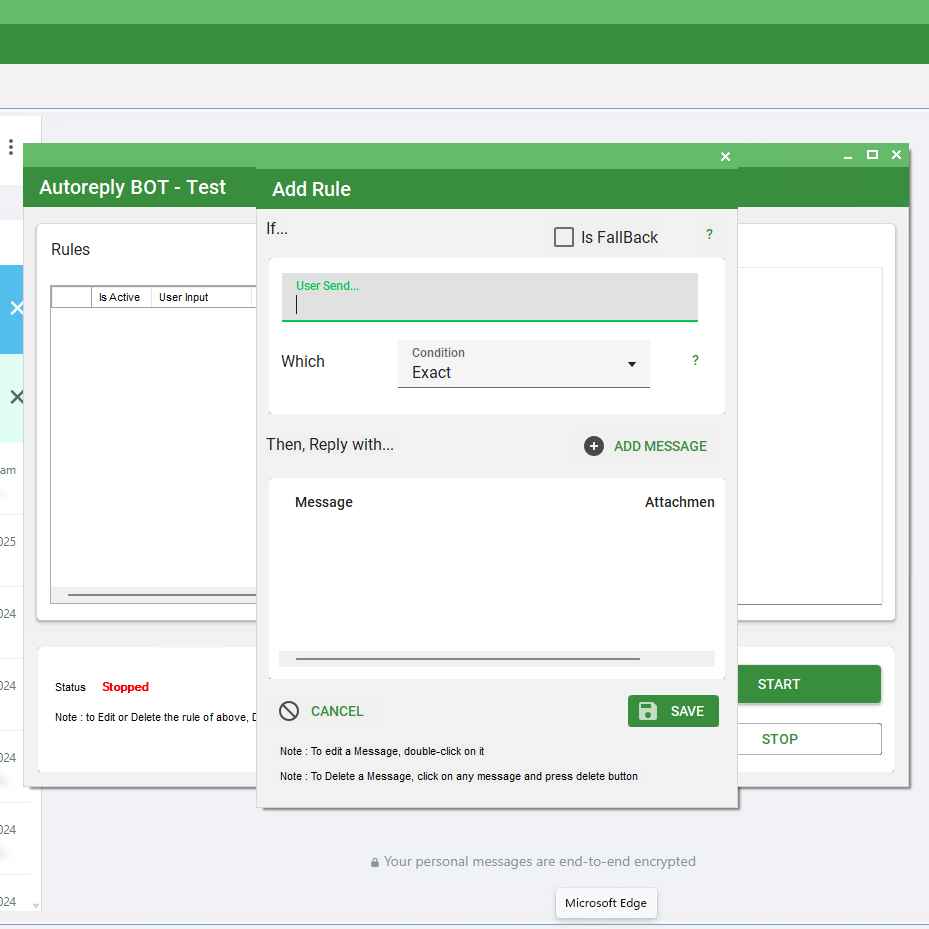Click the prohibition icon beside CANCEL
This screenshot has width=929, height=929.
(289, 711)
